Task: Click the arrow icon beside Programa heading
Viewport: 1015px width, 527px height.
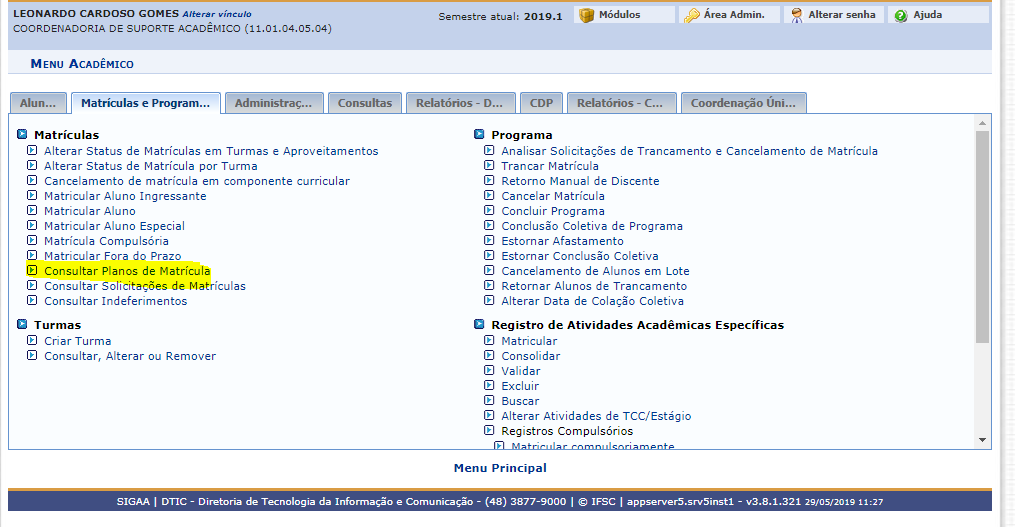Action: [x=480, y=134]
